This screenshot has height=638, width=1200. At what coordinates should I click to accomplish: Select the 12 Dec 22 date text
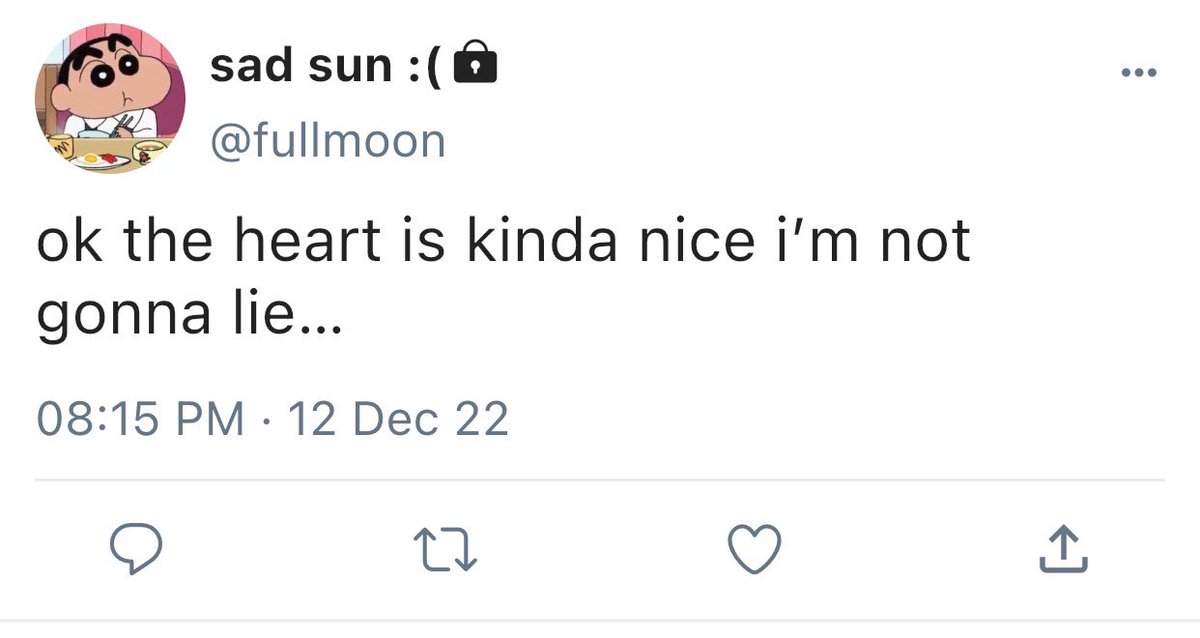(397, 419)
